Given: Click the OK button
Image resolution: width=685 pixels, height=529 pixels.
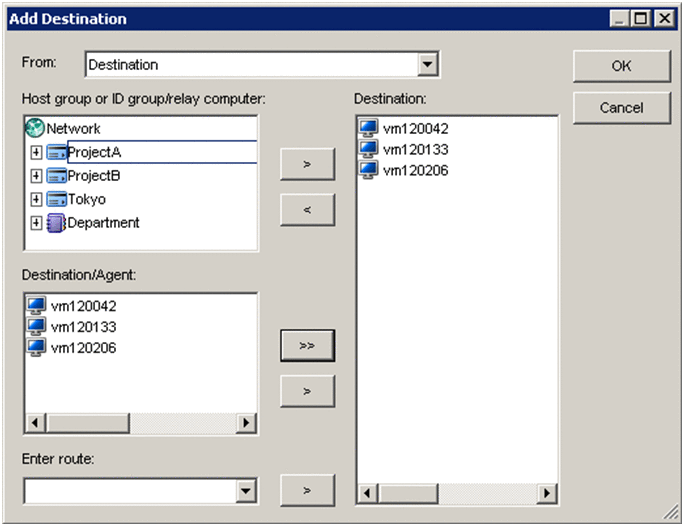Looking at the screenshot, I should pos(621,66).
